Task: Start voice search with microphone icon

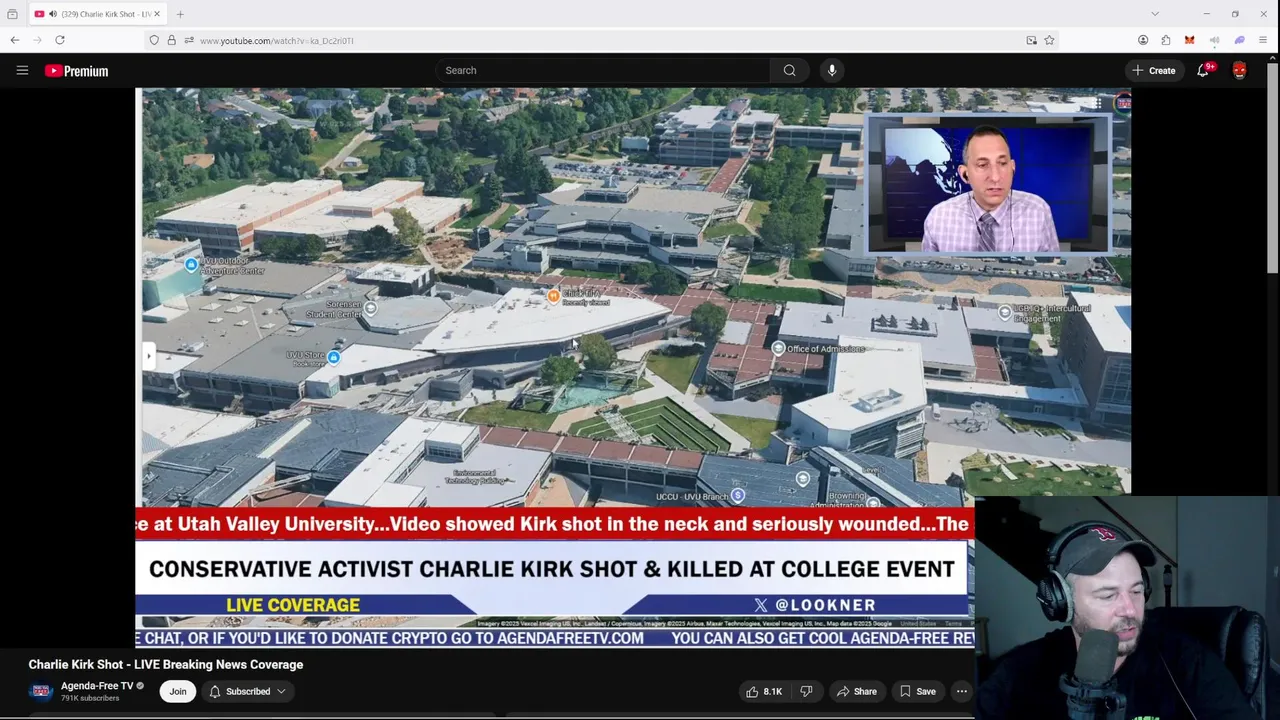Action: [x=832, y=70]
